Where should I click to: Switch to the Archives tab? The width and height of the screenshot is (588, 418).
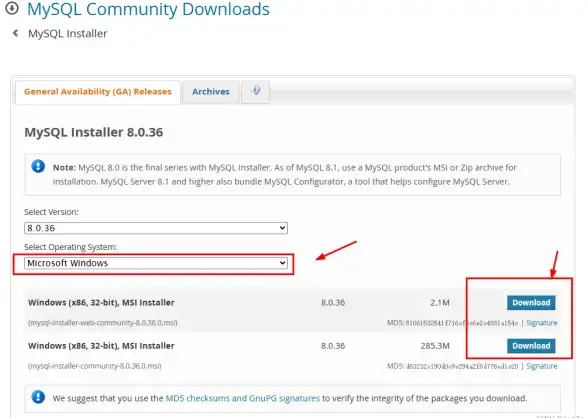(x=211, y=91)
